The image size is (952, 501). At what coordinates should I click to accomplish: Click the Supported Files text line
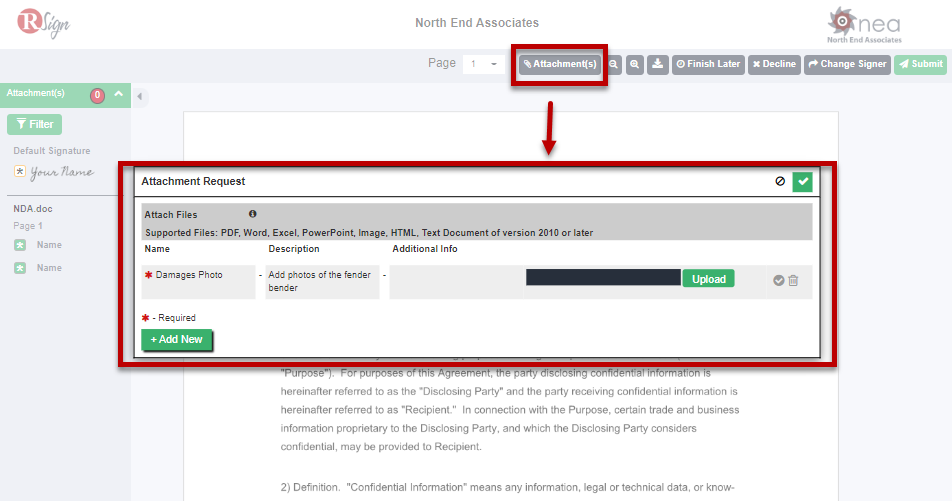[369, 233]
